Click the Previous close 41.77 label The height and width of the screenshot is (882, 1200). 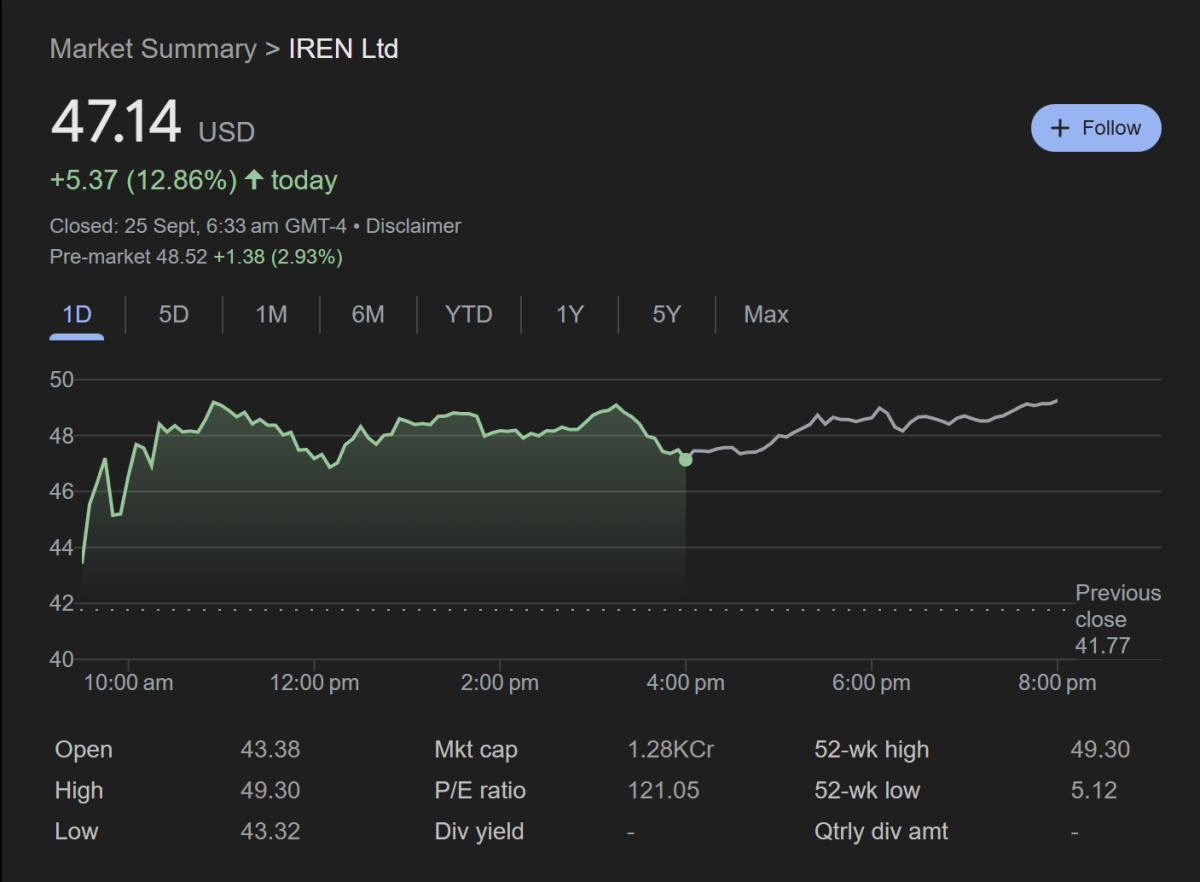[1117, 619]
